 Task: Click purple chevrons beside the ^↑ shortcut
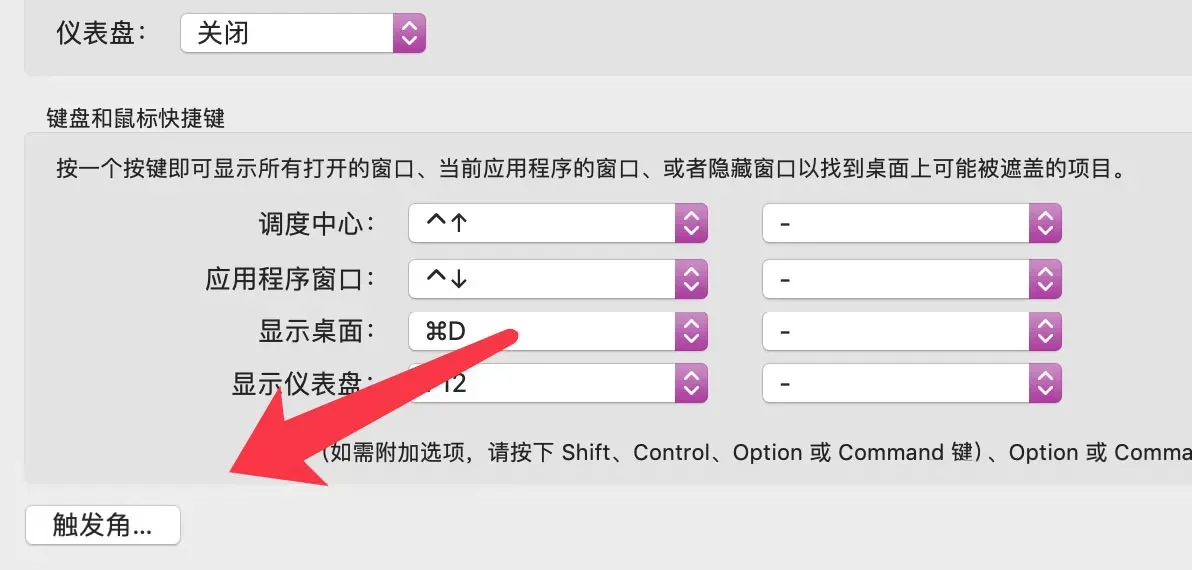pos(691,223)
